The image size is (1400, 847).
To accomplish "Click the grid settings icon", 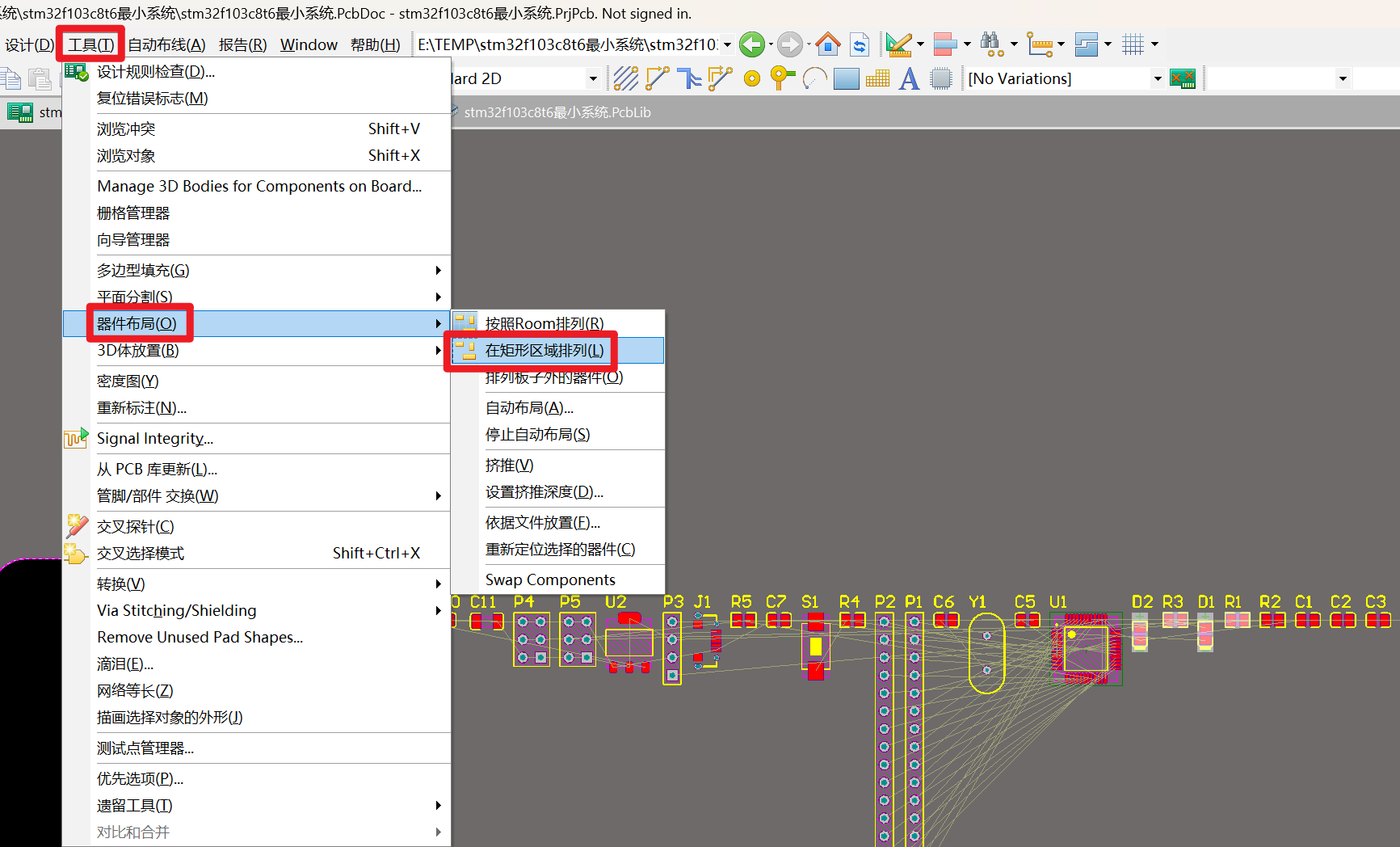I will click(x=1133, y=44).
